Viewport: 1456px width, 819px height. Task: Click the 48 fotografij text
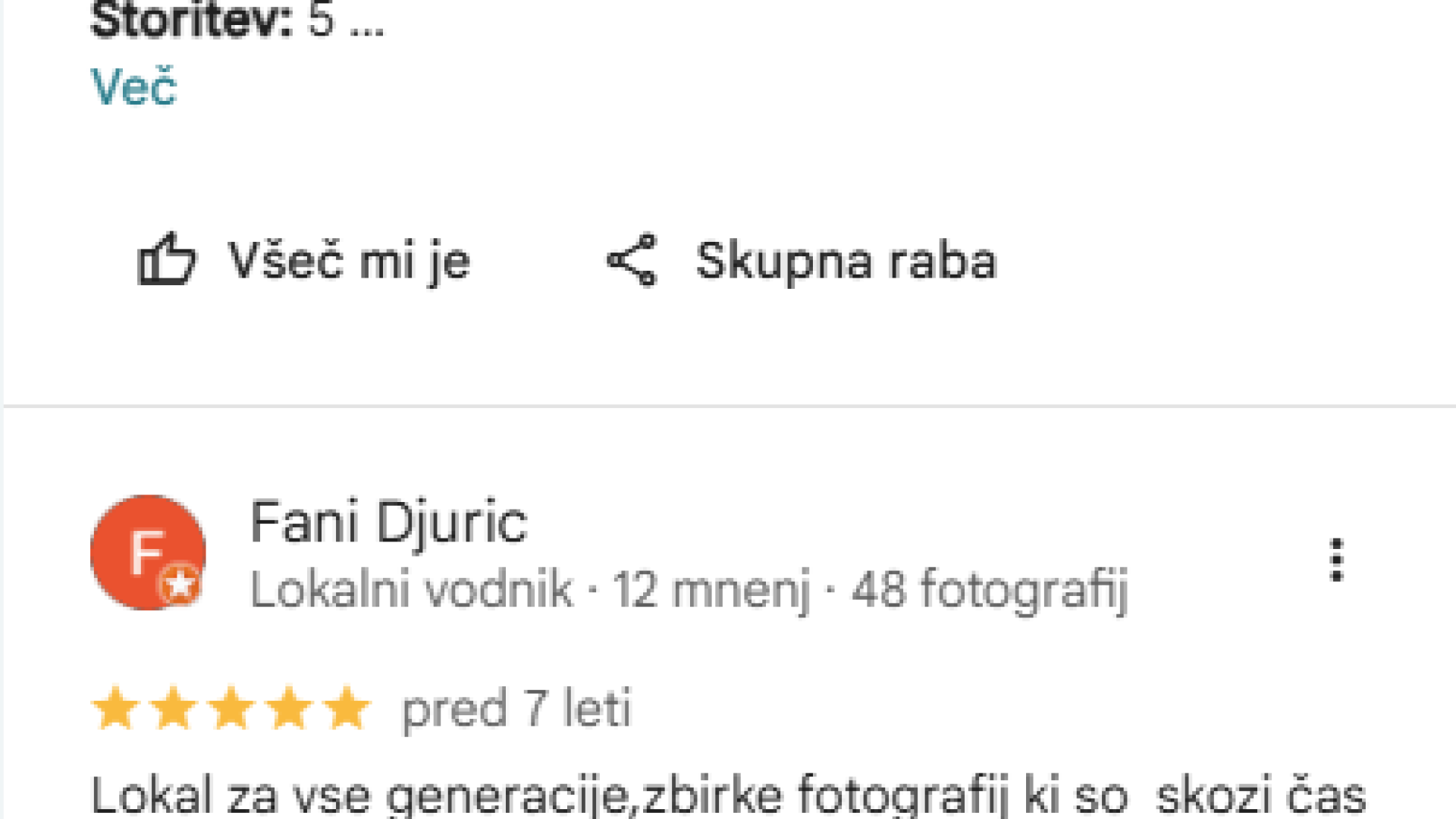[990, 589]
